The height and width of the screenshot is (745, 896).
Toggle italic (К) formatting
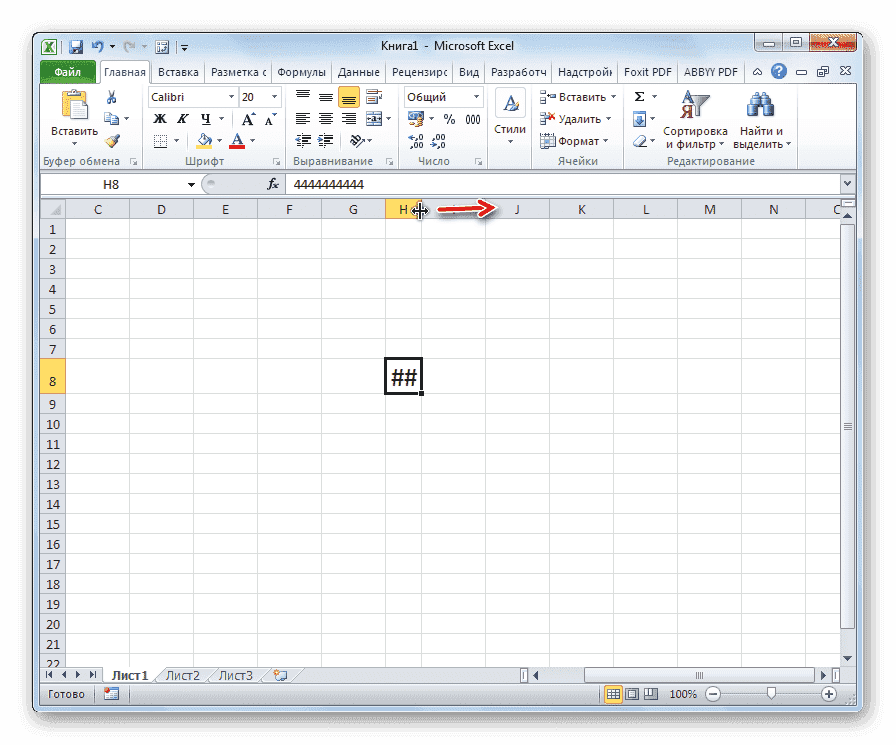point(184,119)
